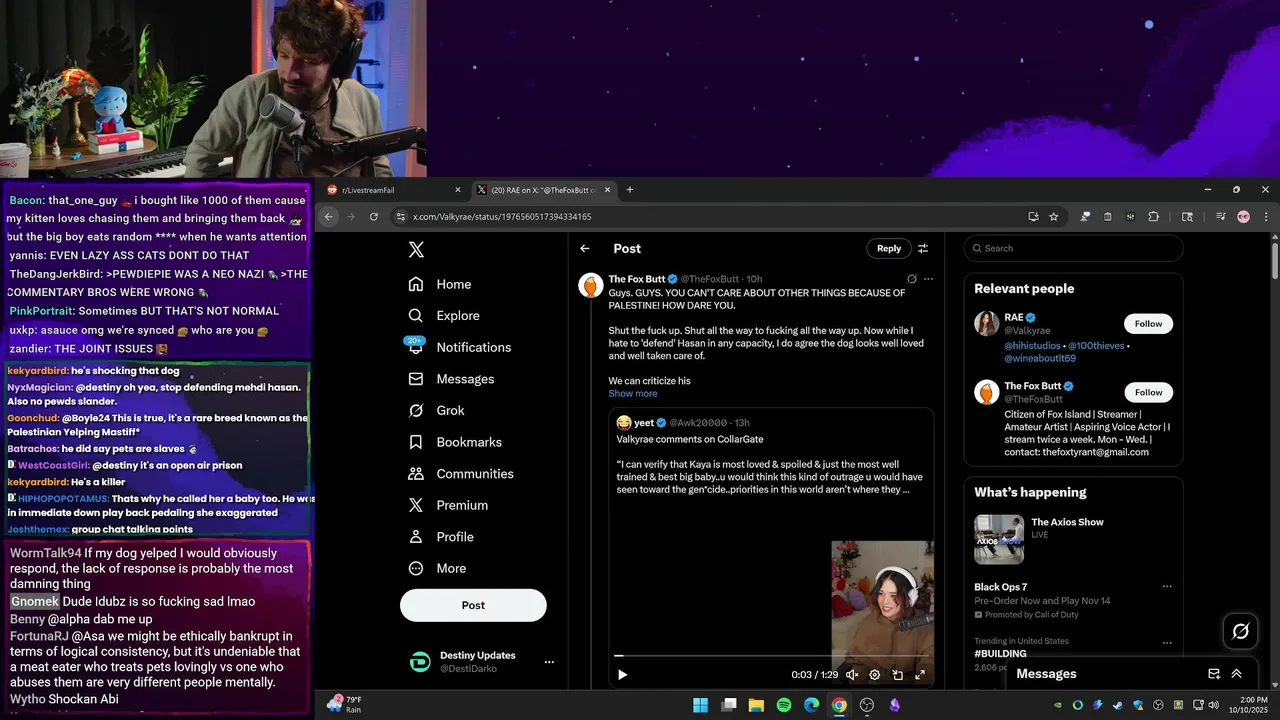1280x720 pixels.
Task: Open a new browser tab
Action: (629, 190)
